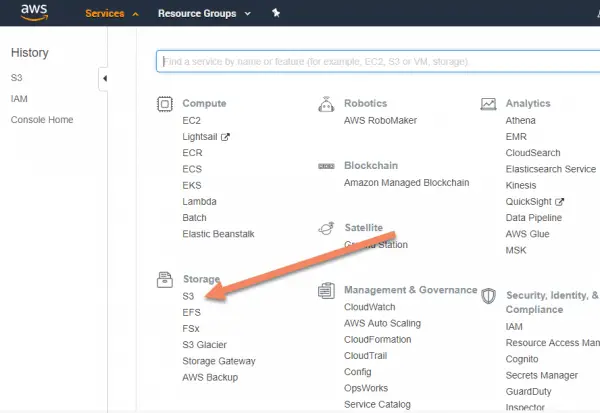600x413 pixels.
Task: Click the pin shortcut icon in header
Action: pos(276,13)
